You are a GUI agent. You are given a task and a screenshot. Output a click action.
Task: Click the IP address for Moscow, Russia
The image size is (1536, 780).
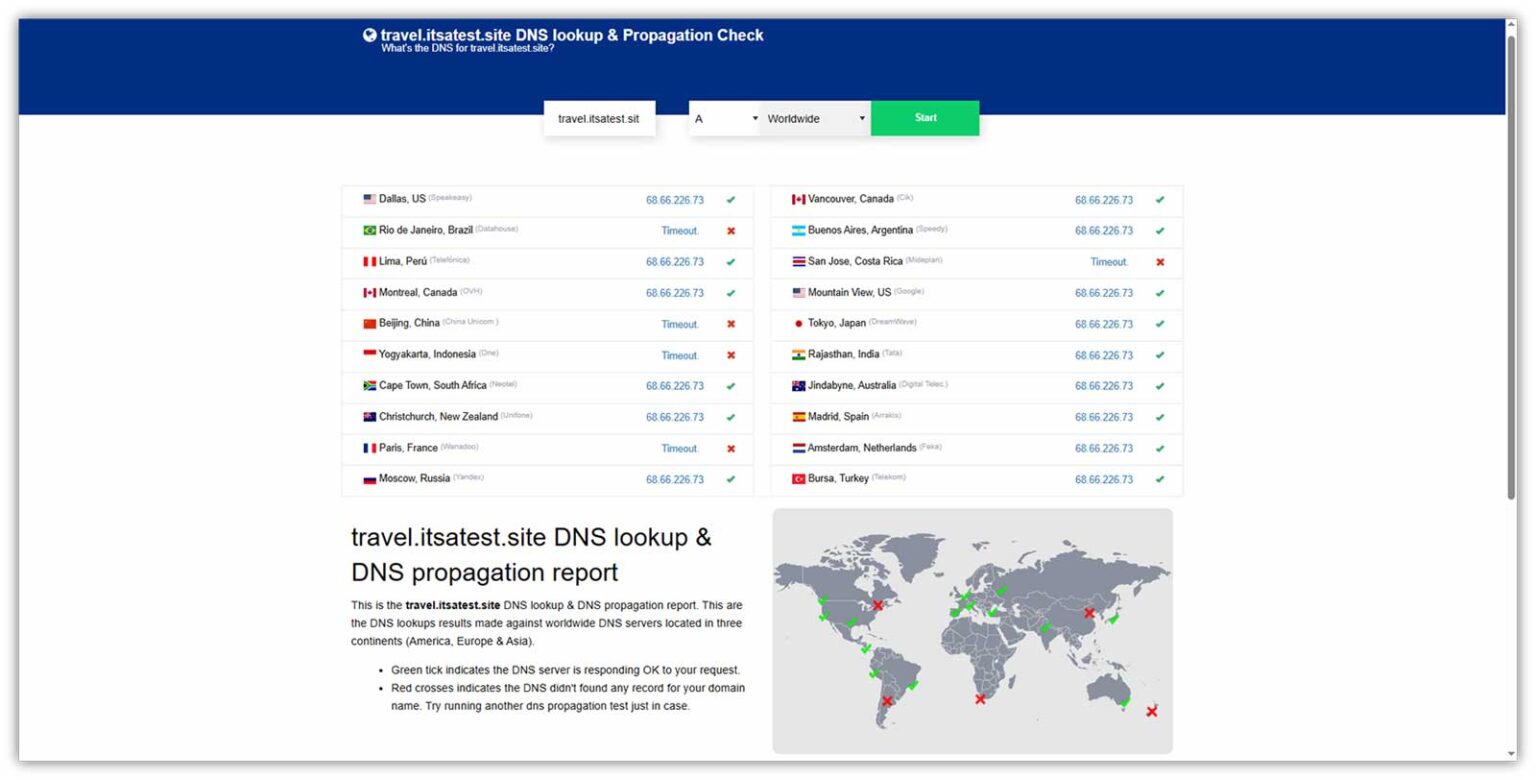point(674,480)
